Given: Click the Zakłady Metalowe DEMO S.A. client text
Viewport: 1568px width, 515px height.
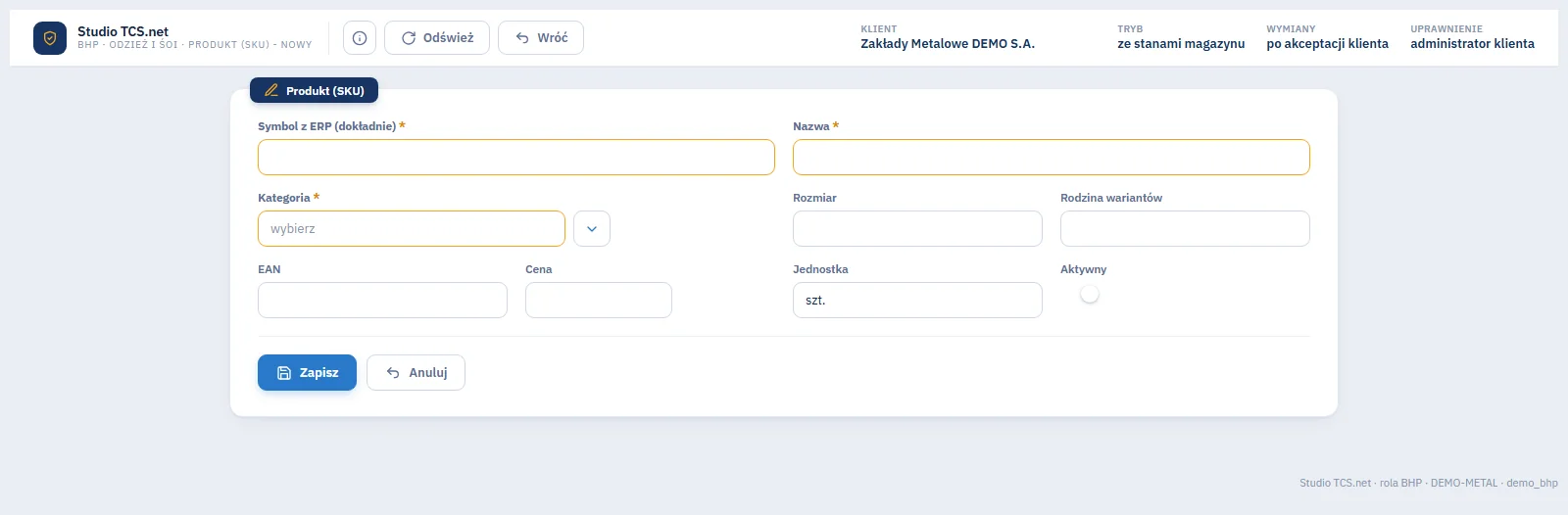Looking at the screenshot, I should pyautogui.click(x=948, y=44).
